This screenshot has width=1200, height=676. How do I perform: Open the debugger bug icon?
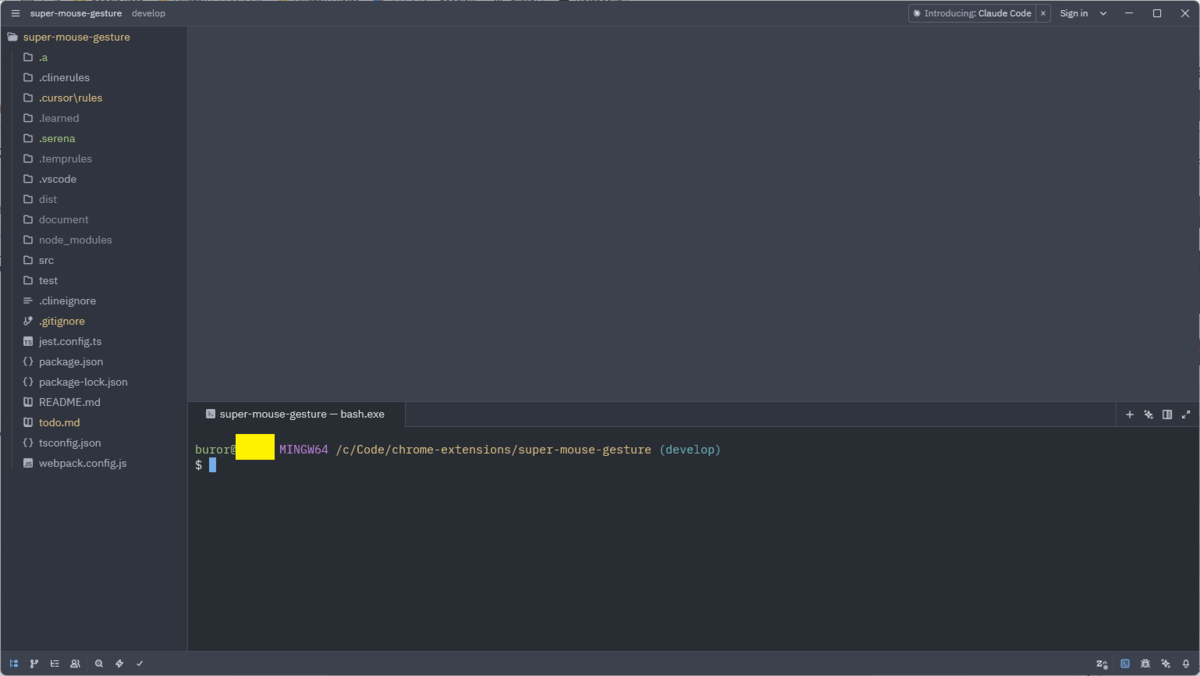tap(1145, 663)
